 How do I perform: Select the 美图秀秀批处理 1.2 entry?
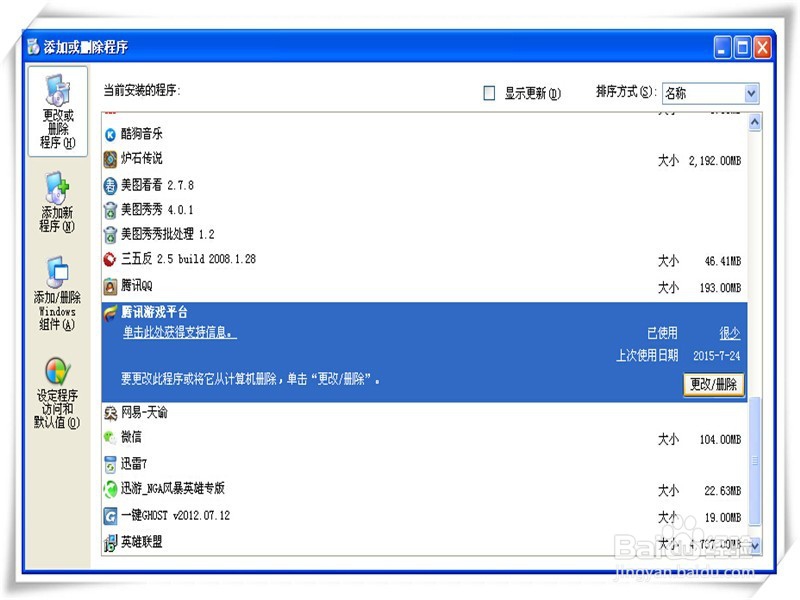pyautogui.click(x=424, y=235)
